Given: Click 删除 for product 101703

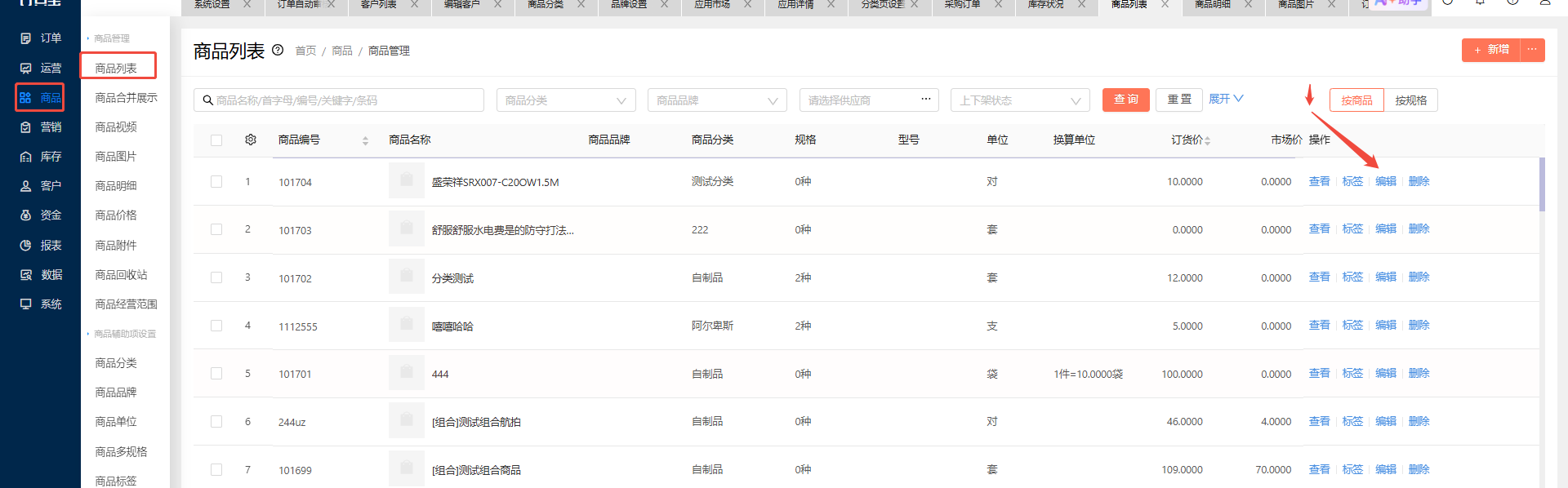Looking at the screenshot, I should click(1419, 229).
